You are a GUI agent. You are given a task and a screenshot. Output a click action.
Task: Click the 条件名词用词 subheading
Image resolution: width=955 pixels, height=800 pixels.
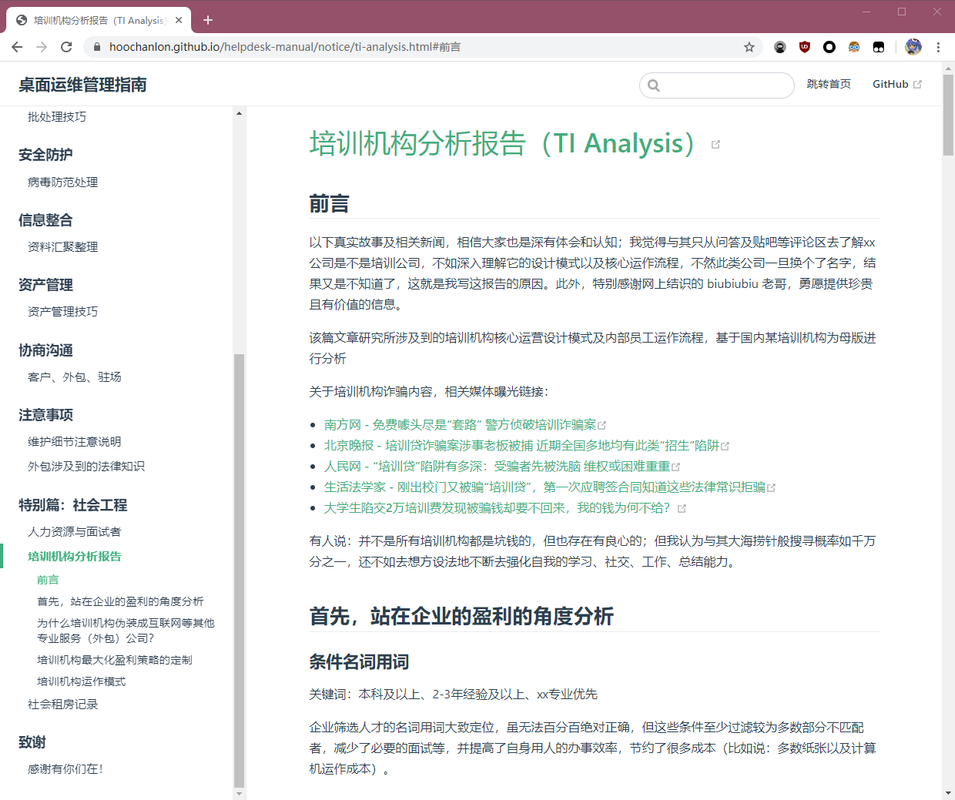pyautogui.click(x=359, y=661)
